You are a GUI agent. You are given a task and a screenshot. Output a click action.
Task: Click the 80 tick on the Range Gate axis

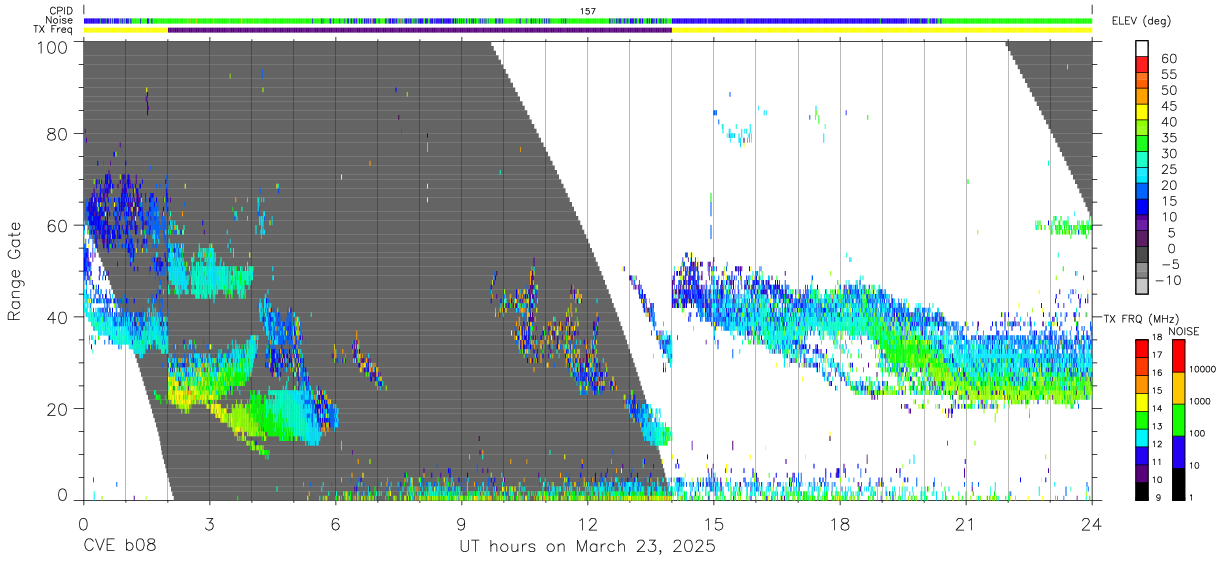[57, 133]
